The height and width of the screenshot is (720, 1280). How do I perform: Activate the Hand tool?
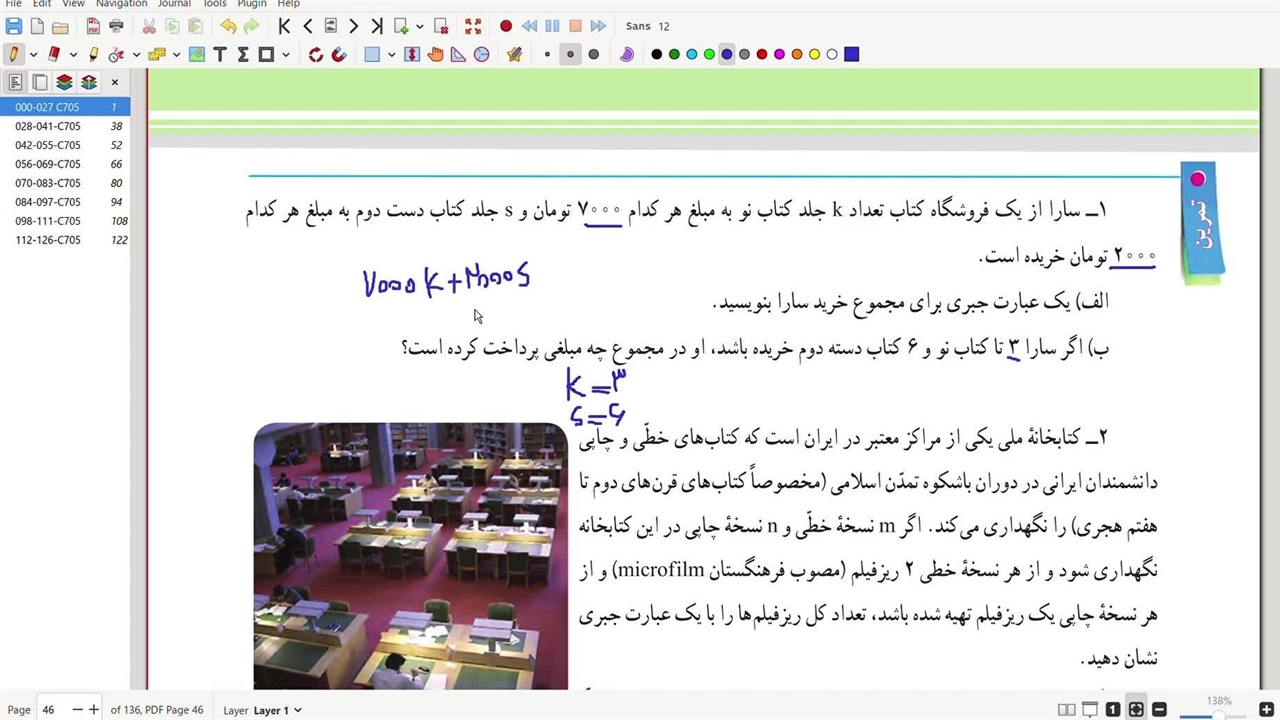click(435, 55)
